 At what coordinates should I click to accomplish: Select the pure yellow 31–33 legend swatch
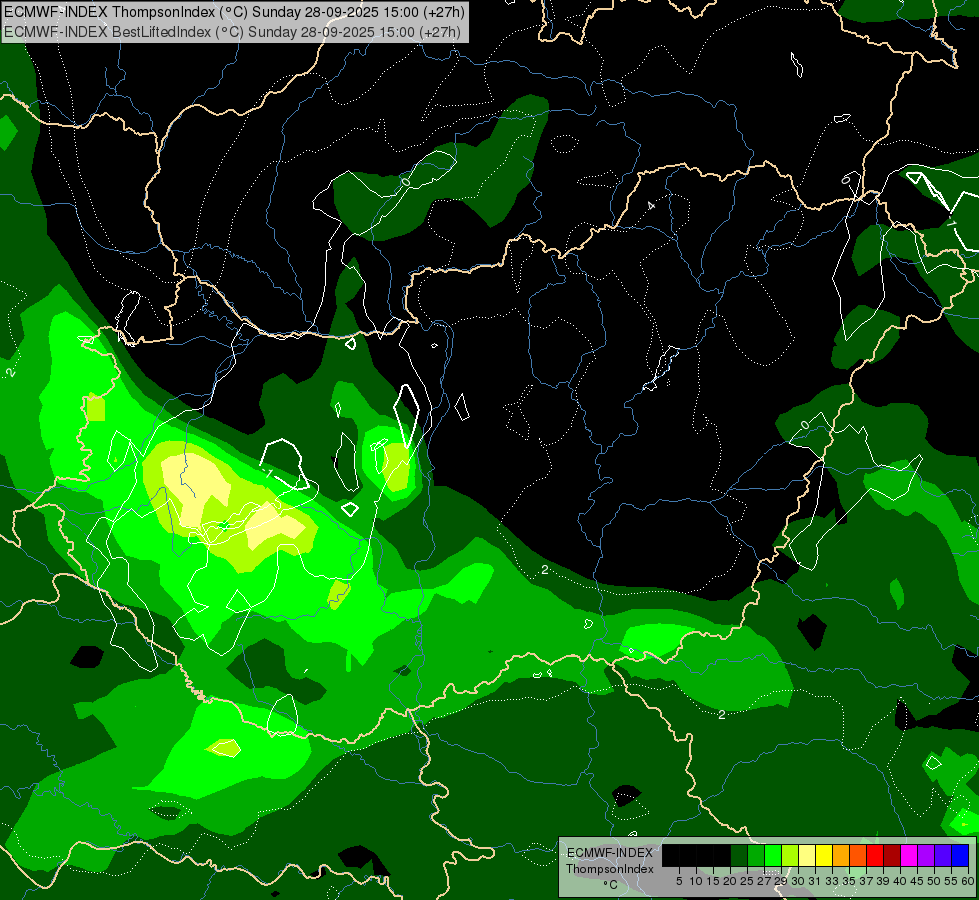click(x=824, y=855)
